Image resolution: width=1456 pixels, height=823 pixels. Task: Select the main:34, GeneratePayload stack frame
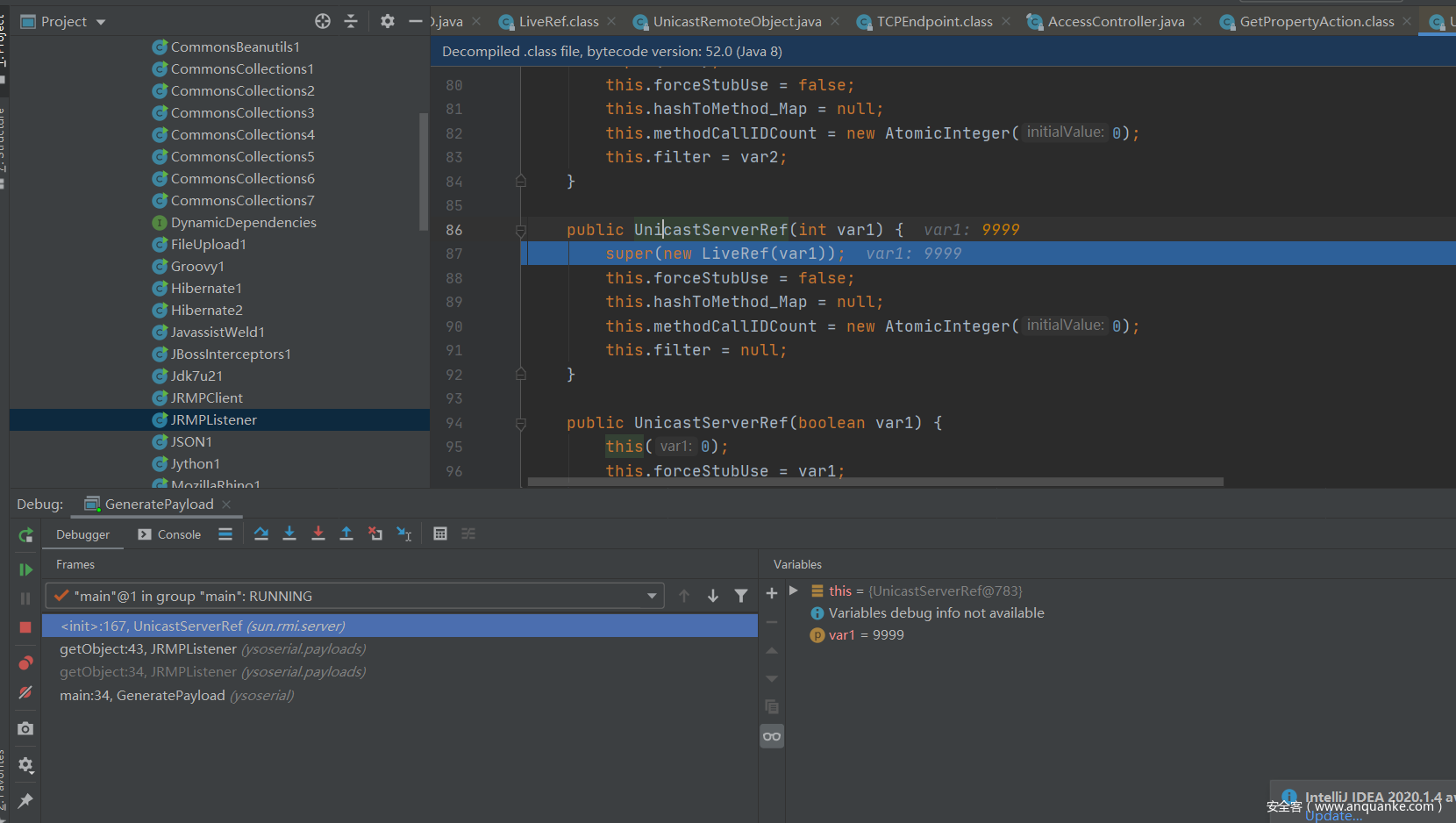click(x=142, y=696)
